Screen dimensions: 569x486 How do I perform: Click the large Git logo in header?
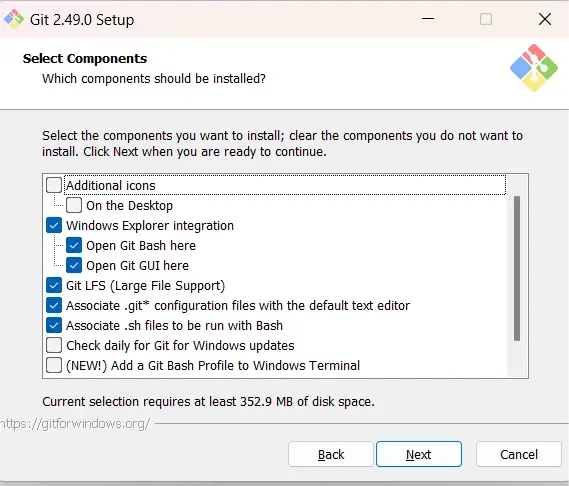(x=533, y=68)
